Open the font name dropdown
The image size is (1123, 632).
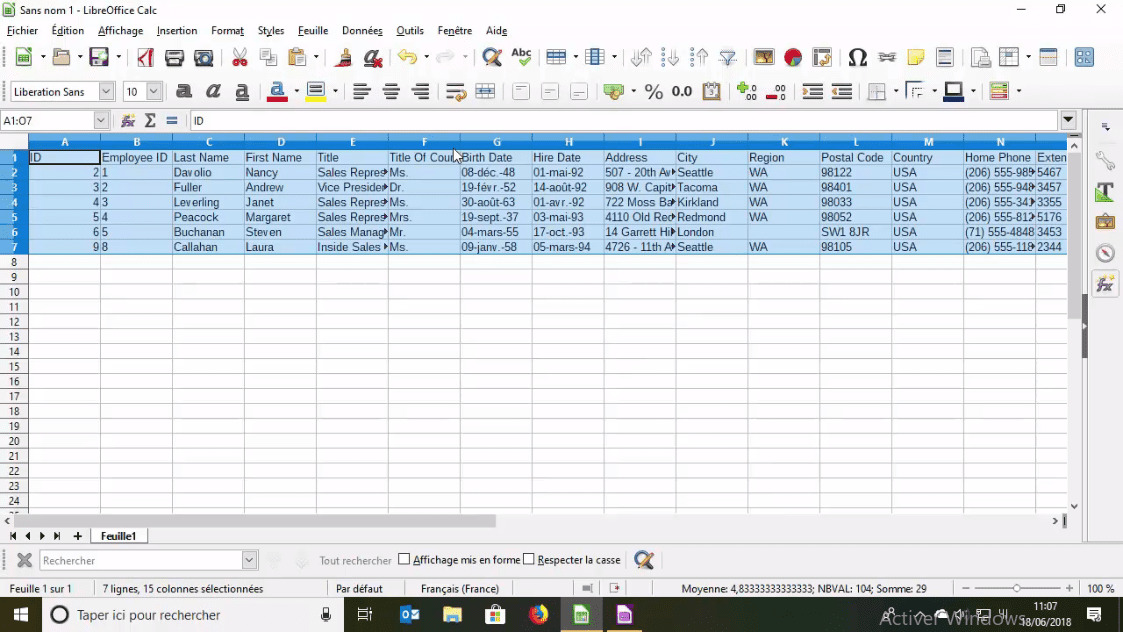105,91
